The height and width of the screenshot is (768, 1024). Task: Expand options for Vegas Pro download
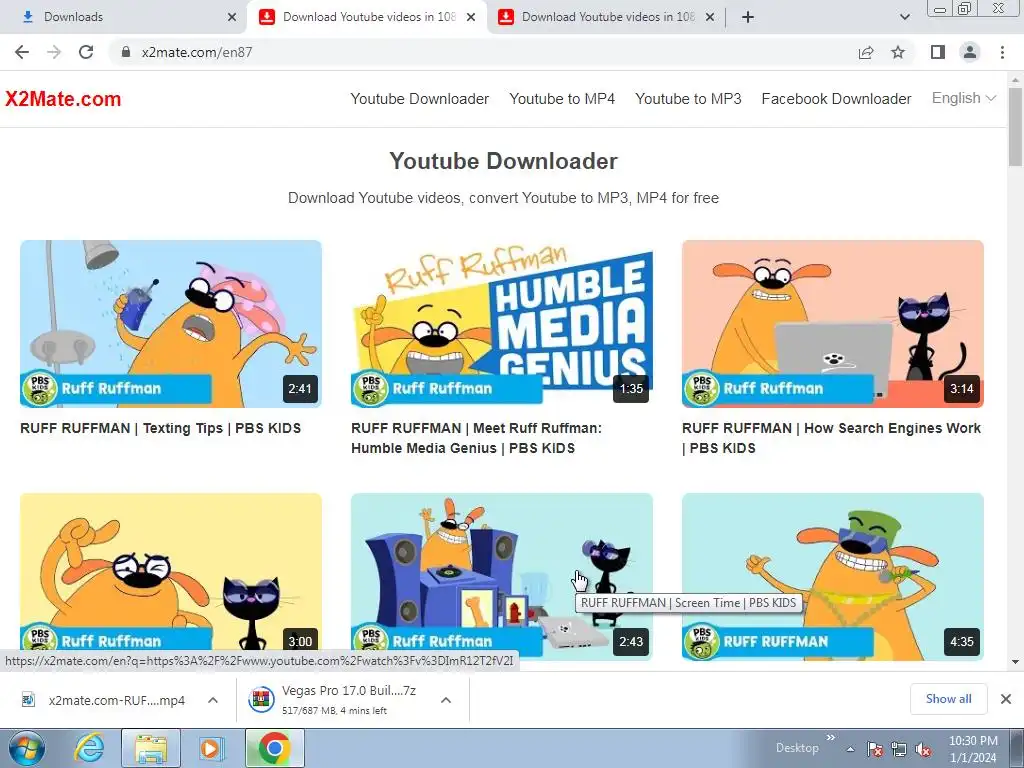coord(446,700)
